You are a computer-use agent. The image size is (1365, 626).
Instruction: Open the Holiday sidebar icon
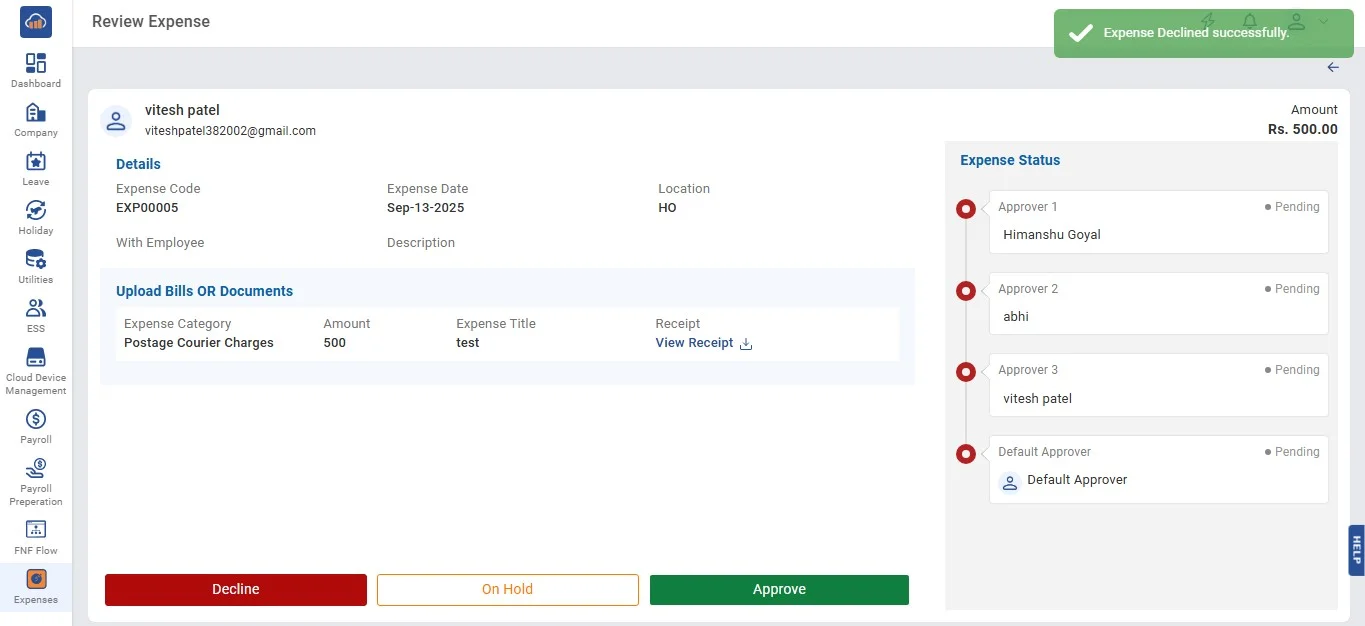coord(36,211)
